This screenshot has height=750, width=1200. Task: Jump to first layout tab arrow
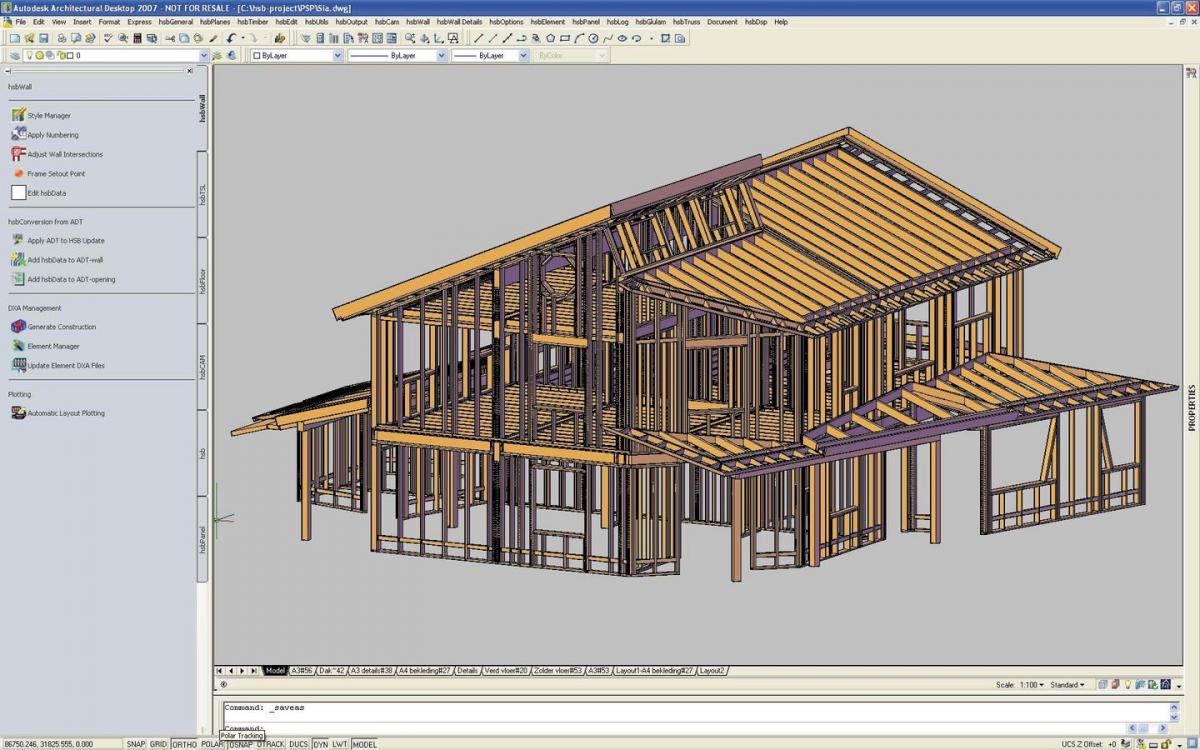click(x=220, y=670)
